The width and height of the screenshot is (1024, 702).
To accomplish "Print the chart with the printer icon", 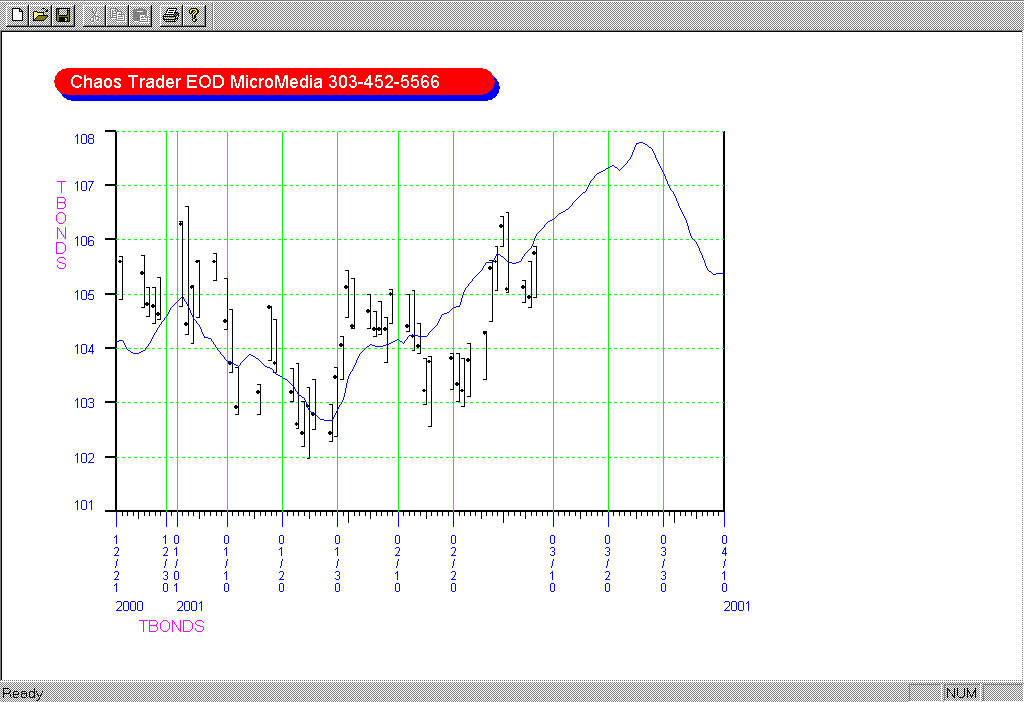I will click(171, 15).
